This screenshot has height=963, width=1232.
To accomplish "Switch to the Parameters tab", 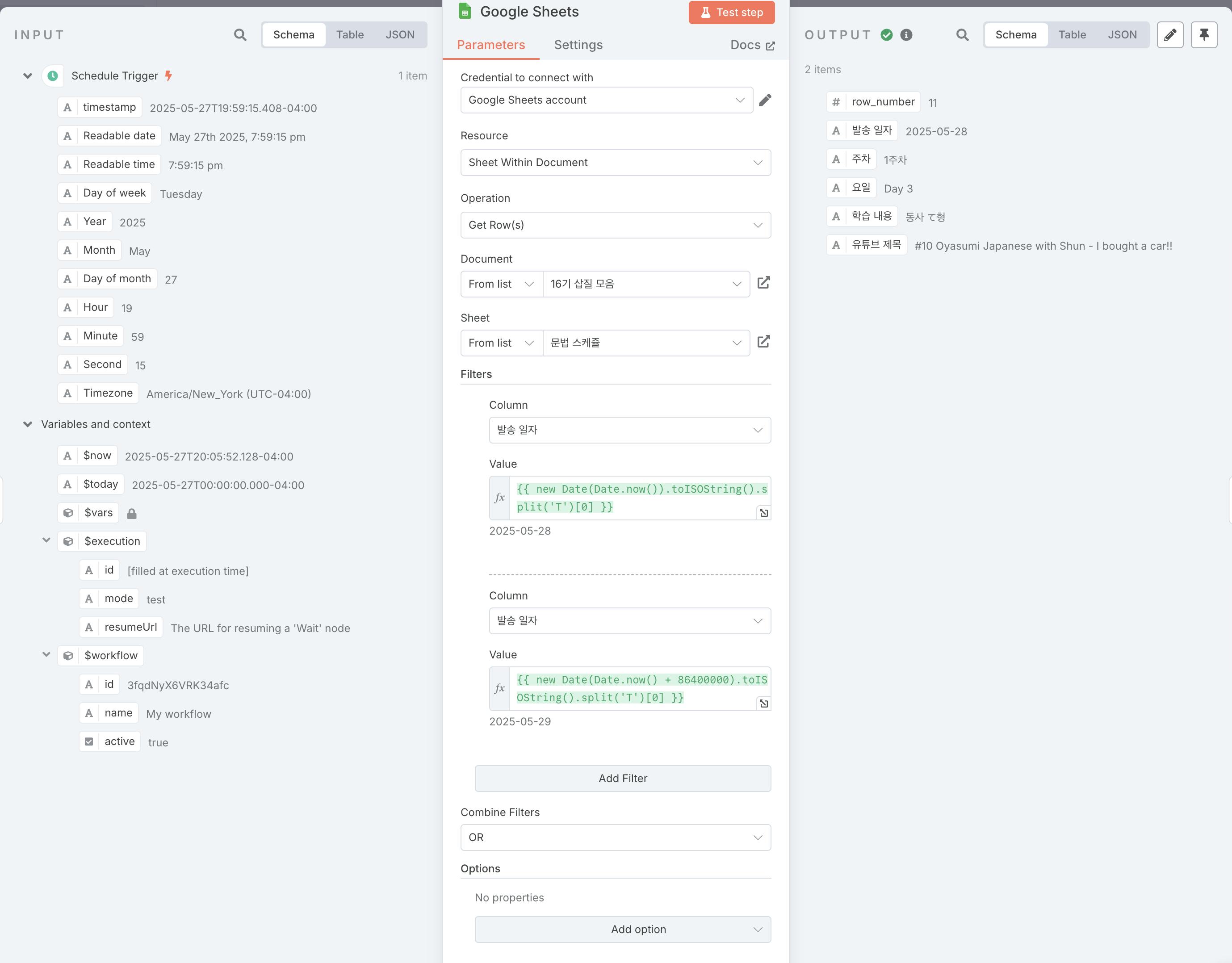I will point(491,45).
